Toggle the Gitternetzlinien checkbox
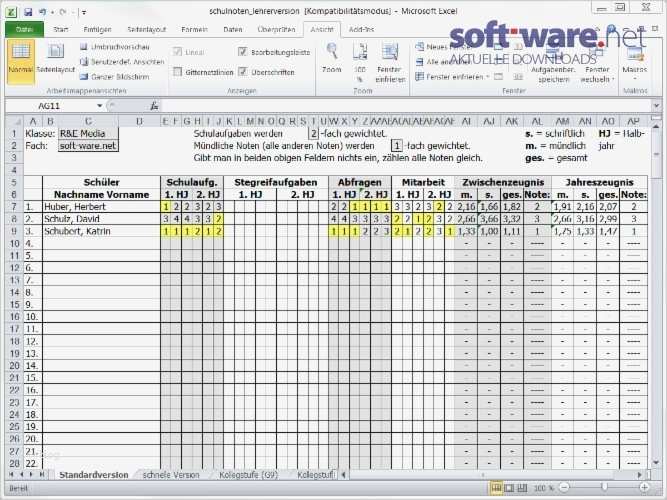This screenshot has height=500, width=667. pyautogui.click(x=177, y=72)
